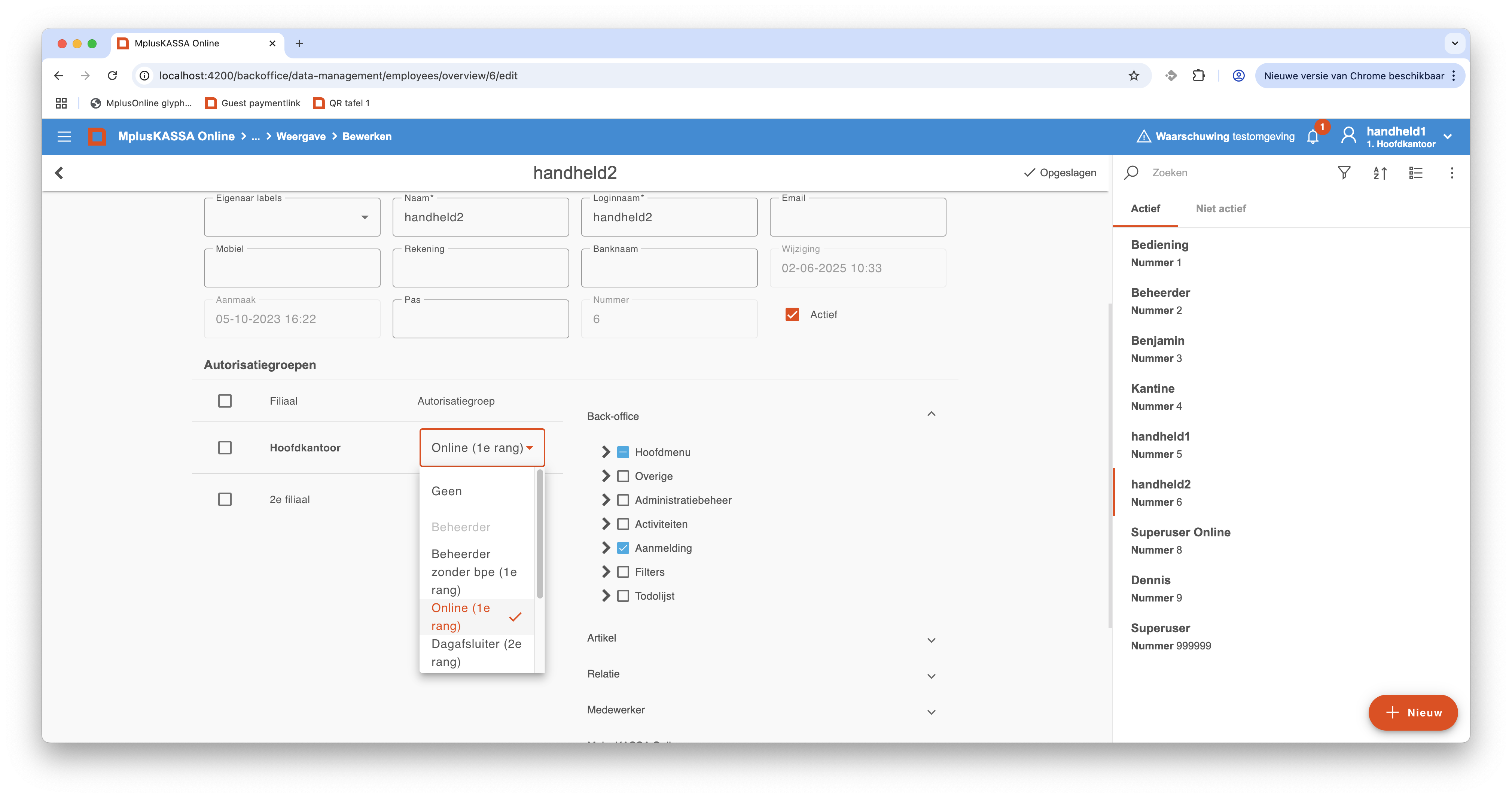This screenshot has width=1512, height=798.
Task: Check the Filiaal header select-all checkbox
Action: (225, 401)
